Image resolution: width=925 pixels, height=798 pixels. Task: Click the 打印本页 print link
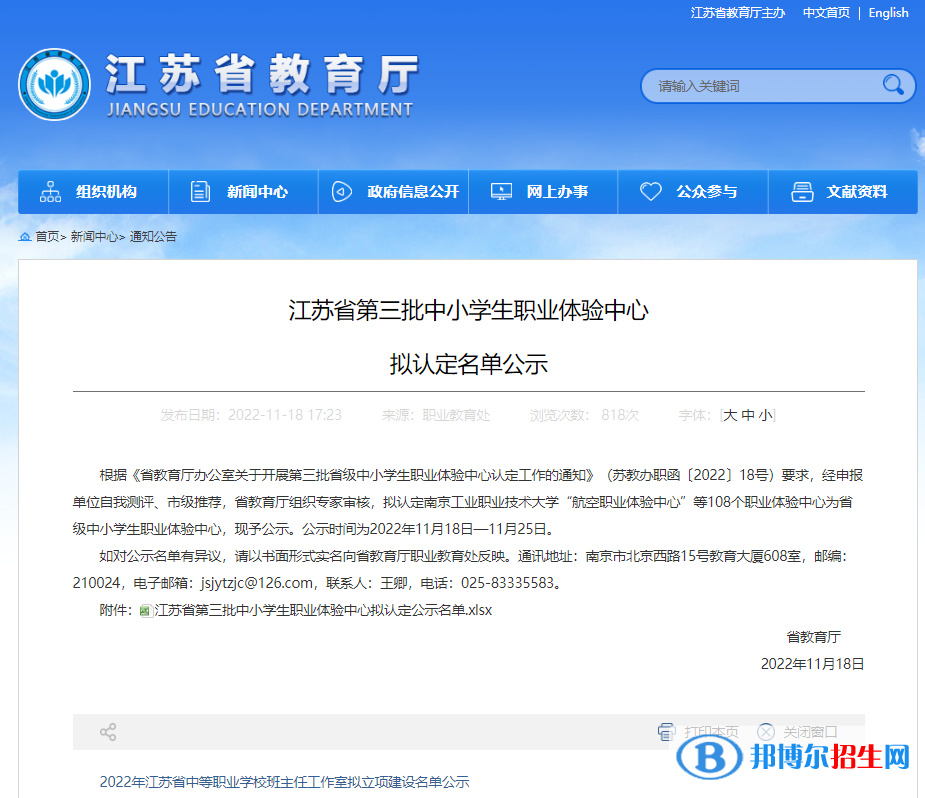pyautogui.click(x=711, y=732)
